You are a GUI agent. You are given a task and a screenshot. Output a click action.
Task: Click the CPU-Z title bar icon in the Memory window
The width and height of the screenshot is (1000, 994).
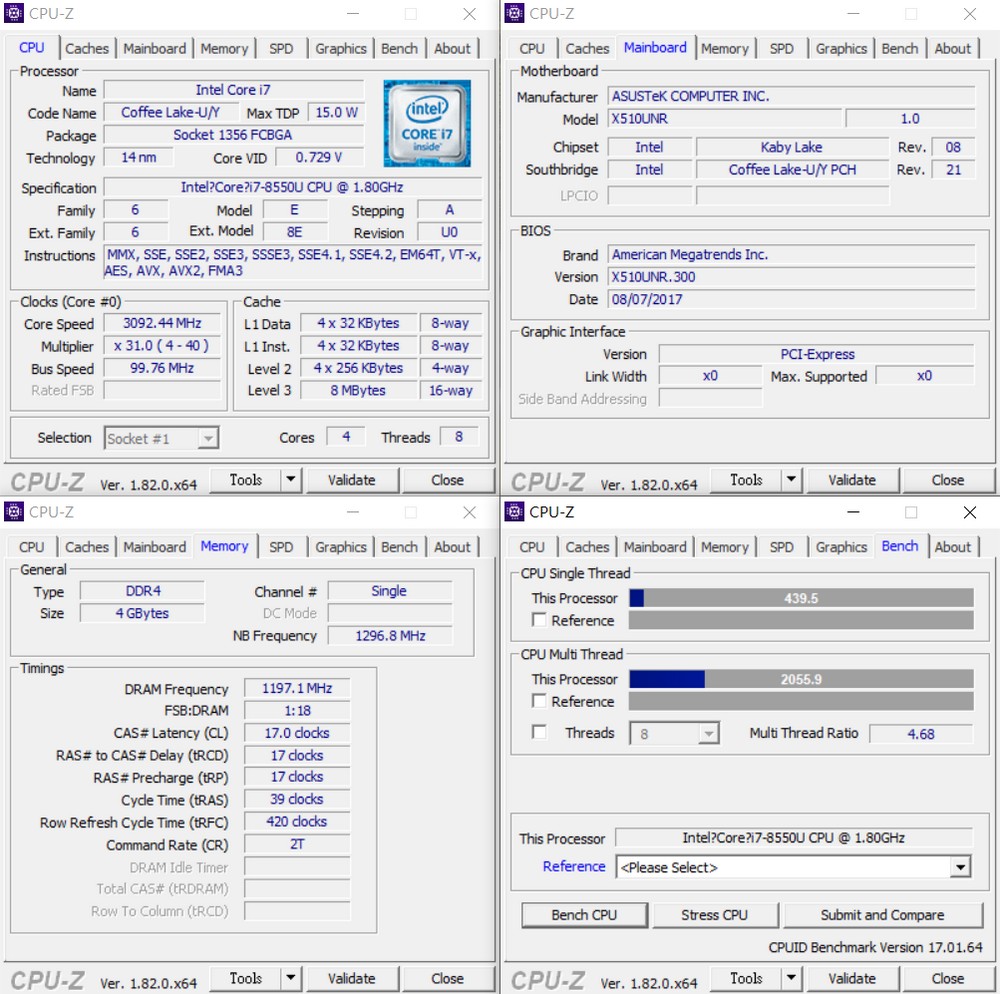click(x=14, y=512)
